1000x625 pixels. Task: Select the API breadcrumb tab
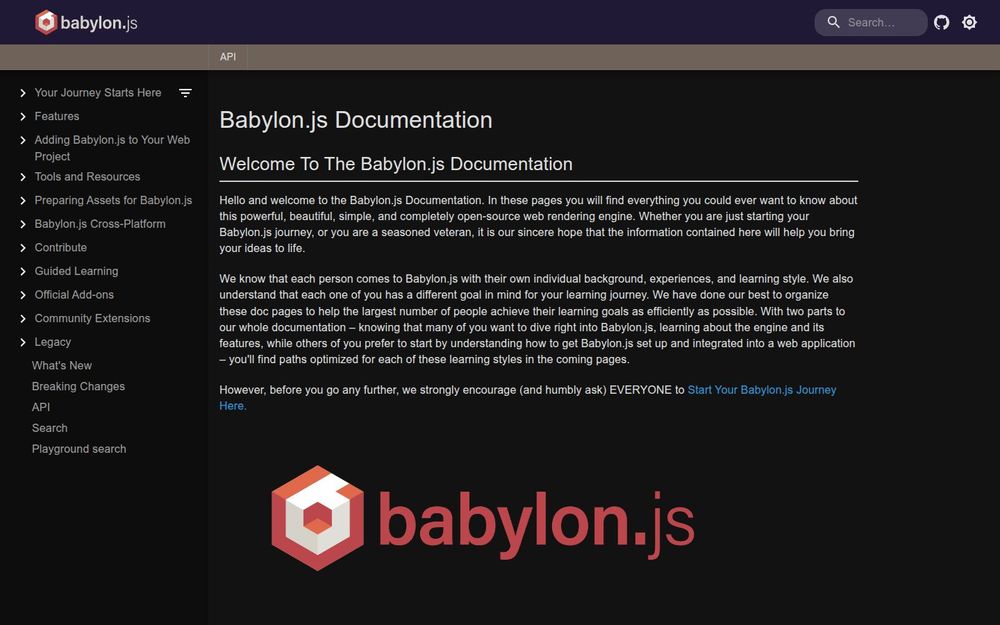pyautogui.click(x=228, y=57)
